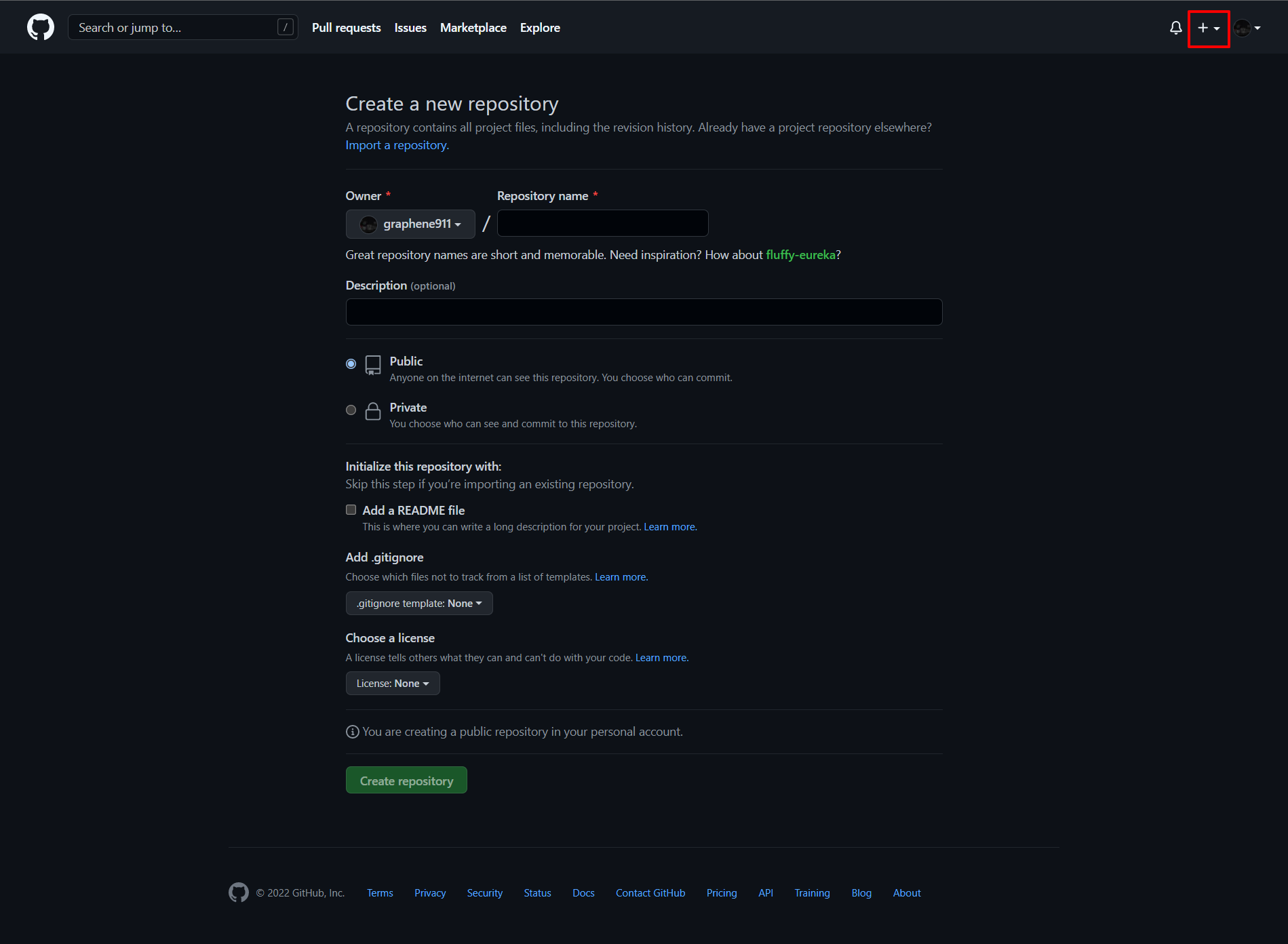The image size is (1288, 944).
Task: Open the license Learn more link
Action: tap(662, 658)
